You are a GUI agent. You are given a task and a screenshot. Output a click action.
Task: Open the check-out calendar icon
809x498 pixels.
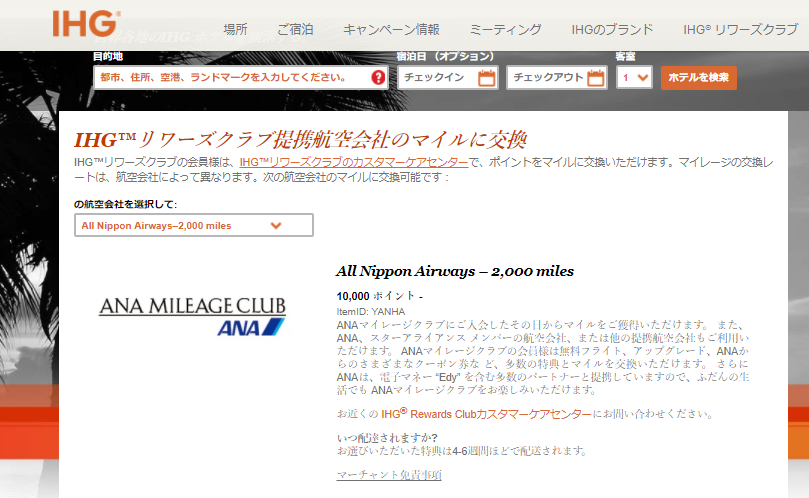[596, 78]
